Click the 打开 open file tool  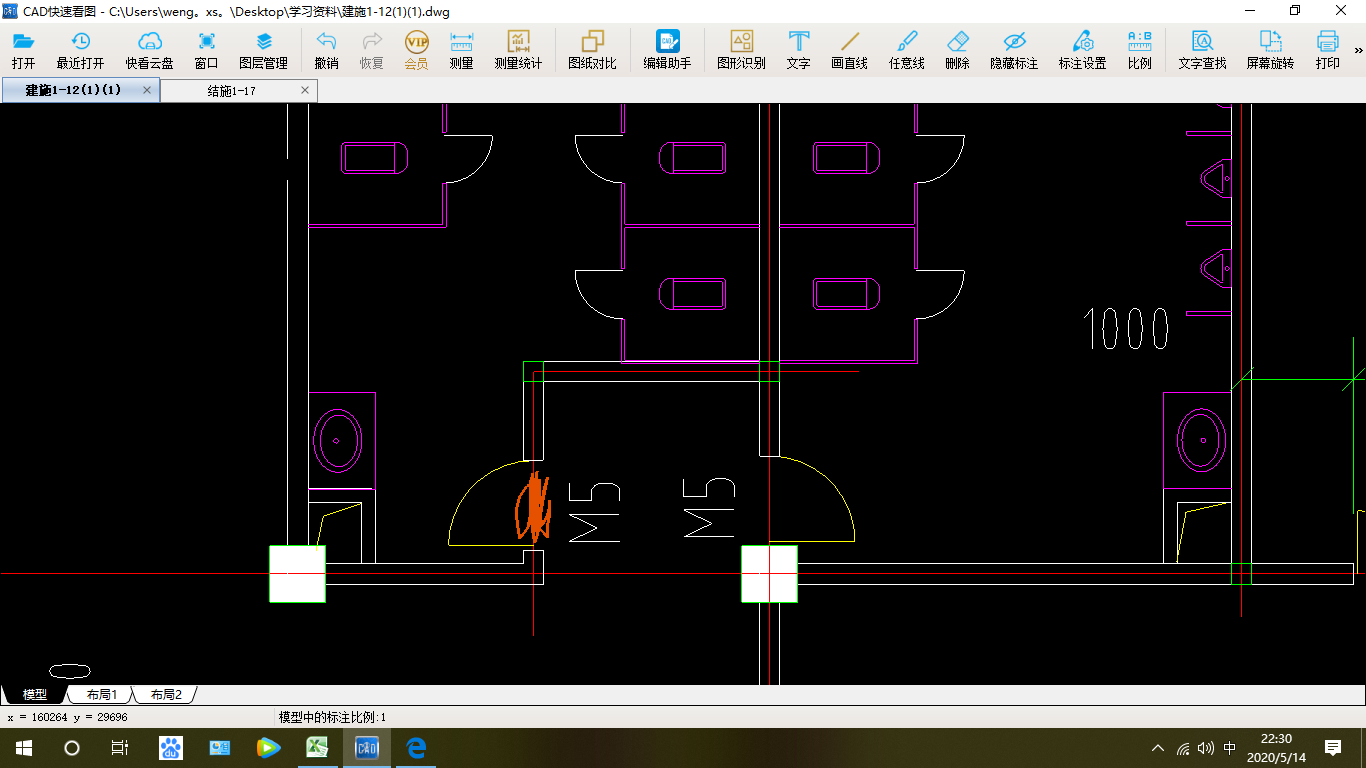click(23, 50)
